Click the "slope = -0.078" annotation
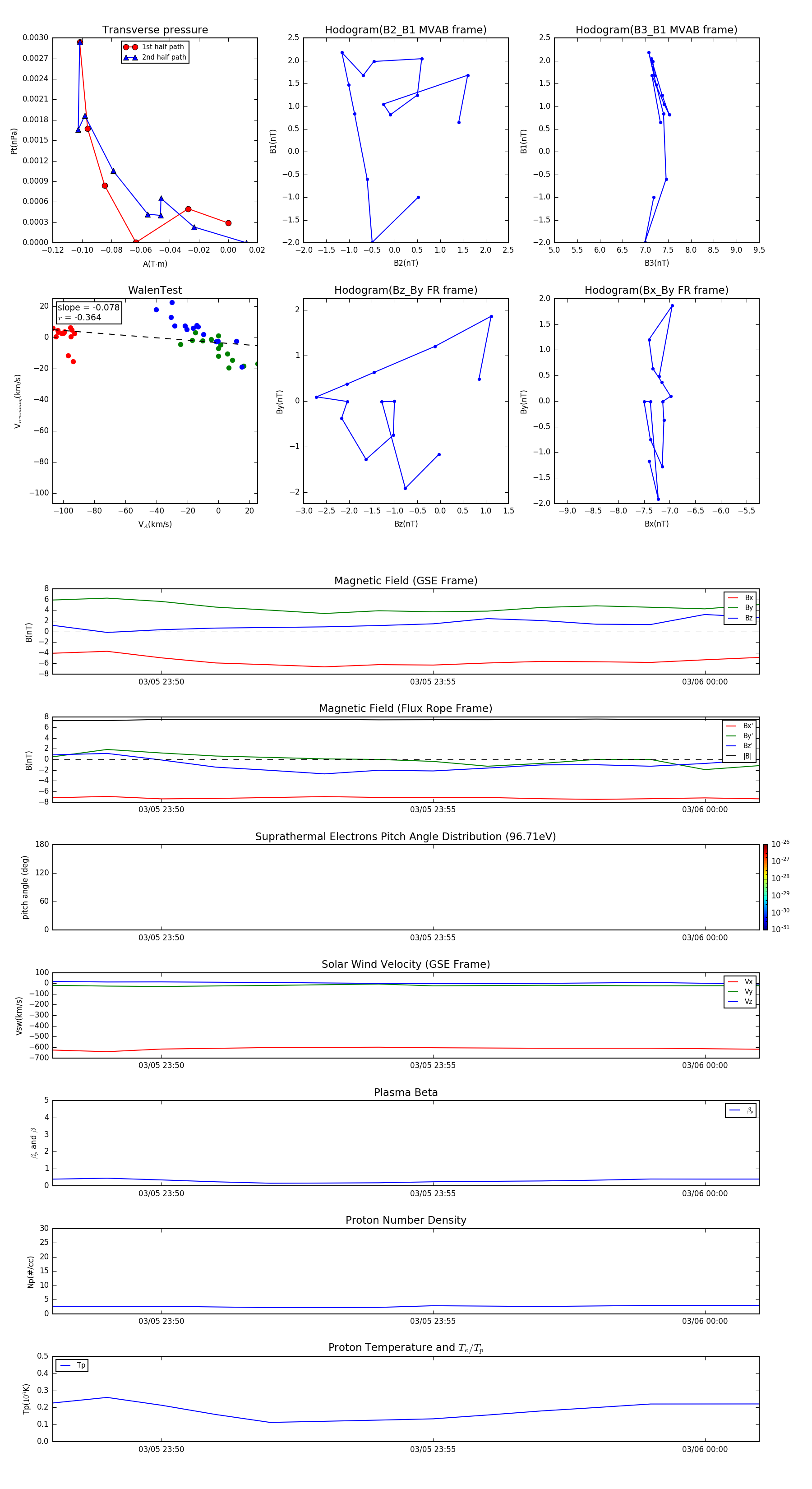The width and height of the screenshot is (812, 1489). (88, 308)
